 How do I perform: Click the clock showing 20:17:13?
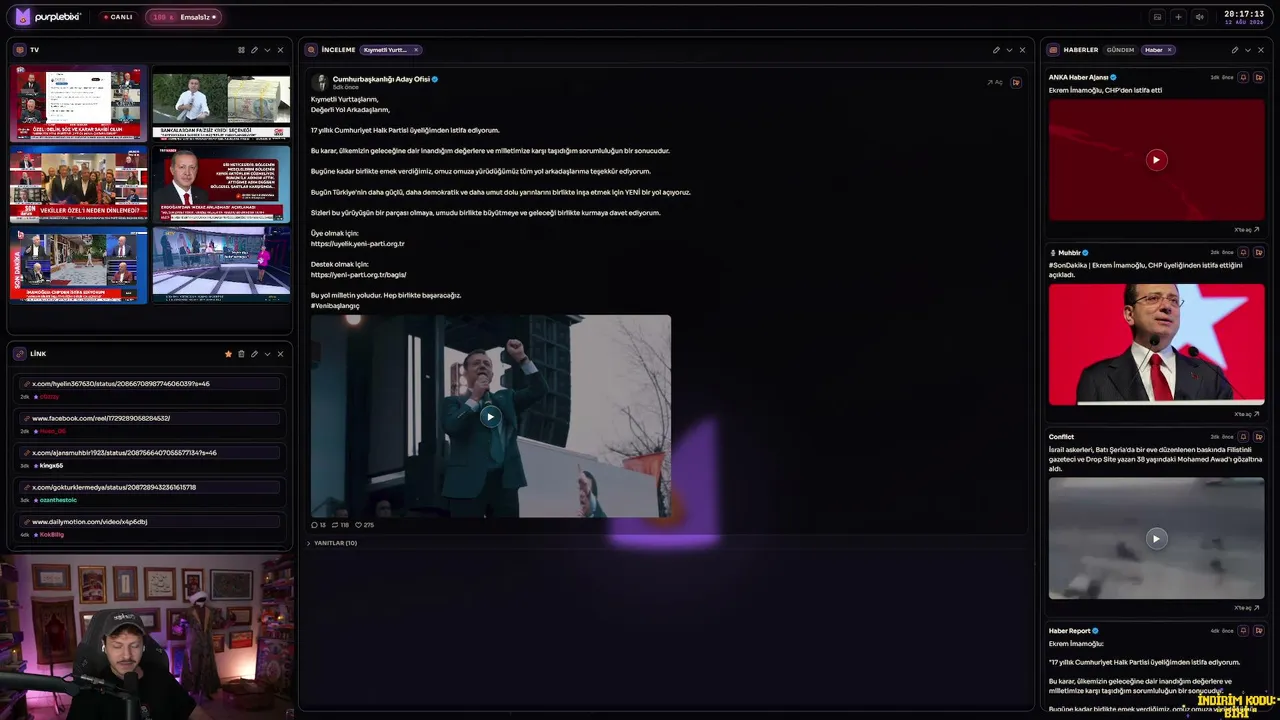point(1244,14)
